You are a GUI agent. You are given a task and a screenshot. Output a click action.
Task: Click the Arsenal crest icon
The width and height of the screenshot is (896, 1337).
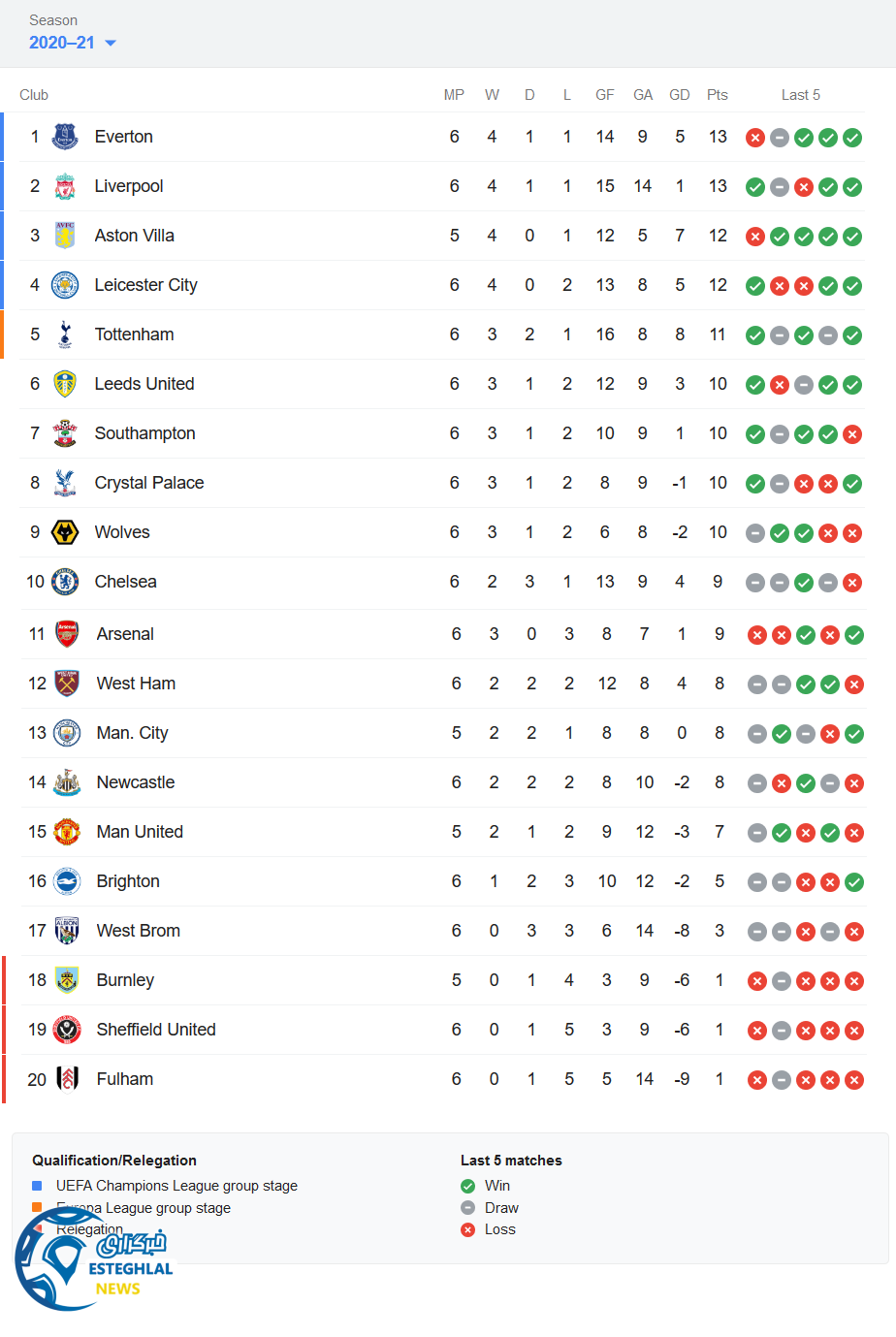pyautogui.click(x=67, y=634)
